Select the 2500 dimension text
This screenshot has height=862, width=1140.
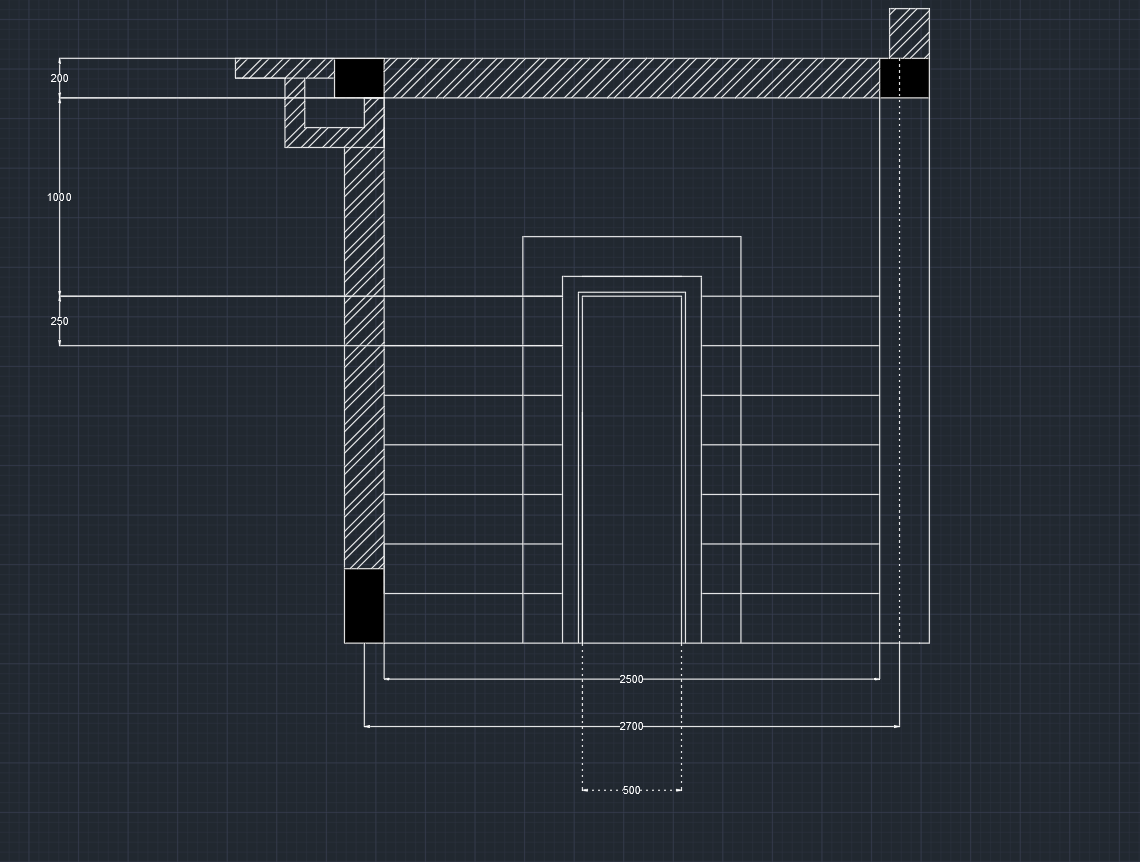click(630, 678)
